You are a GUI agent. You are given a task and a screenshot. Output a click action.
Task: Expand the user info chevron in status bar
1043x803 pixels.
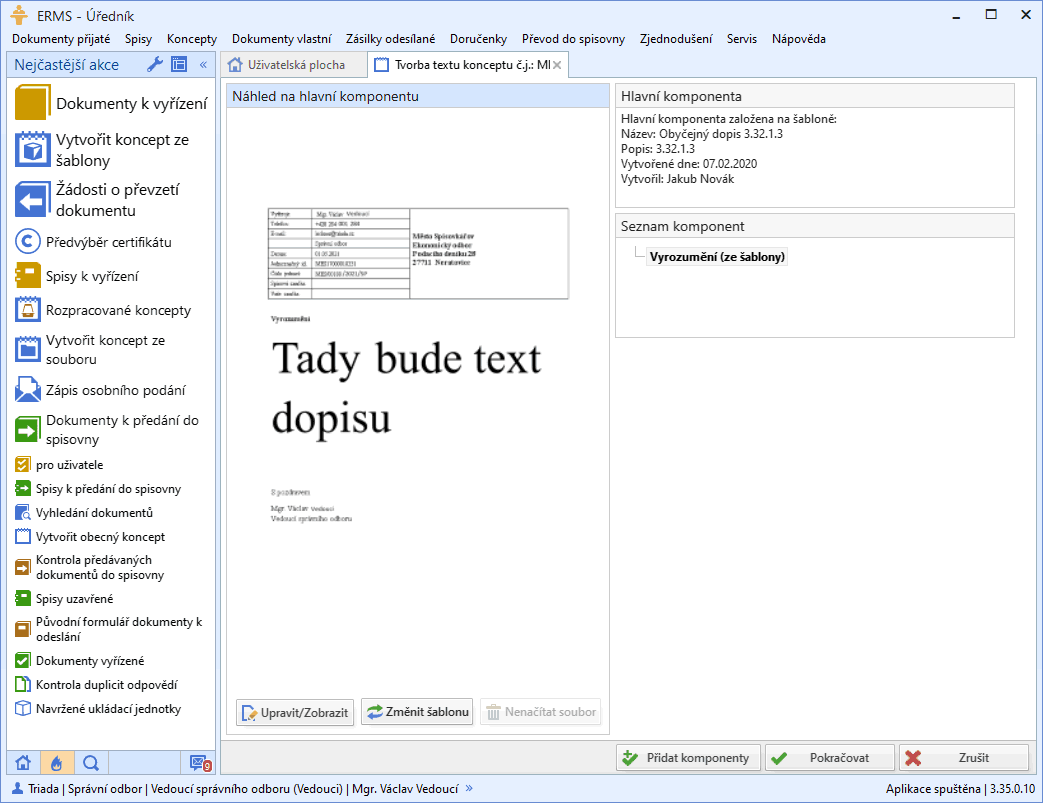pyautogui.click(x=469, y=788)
